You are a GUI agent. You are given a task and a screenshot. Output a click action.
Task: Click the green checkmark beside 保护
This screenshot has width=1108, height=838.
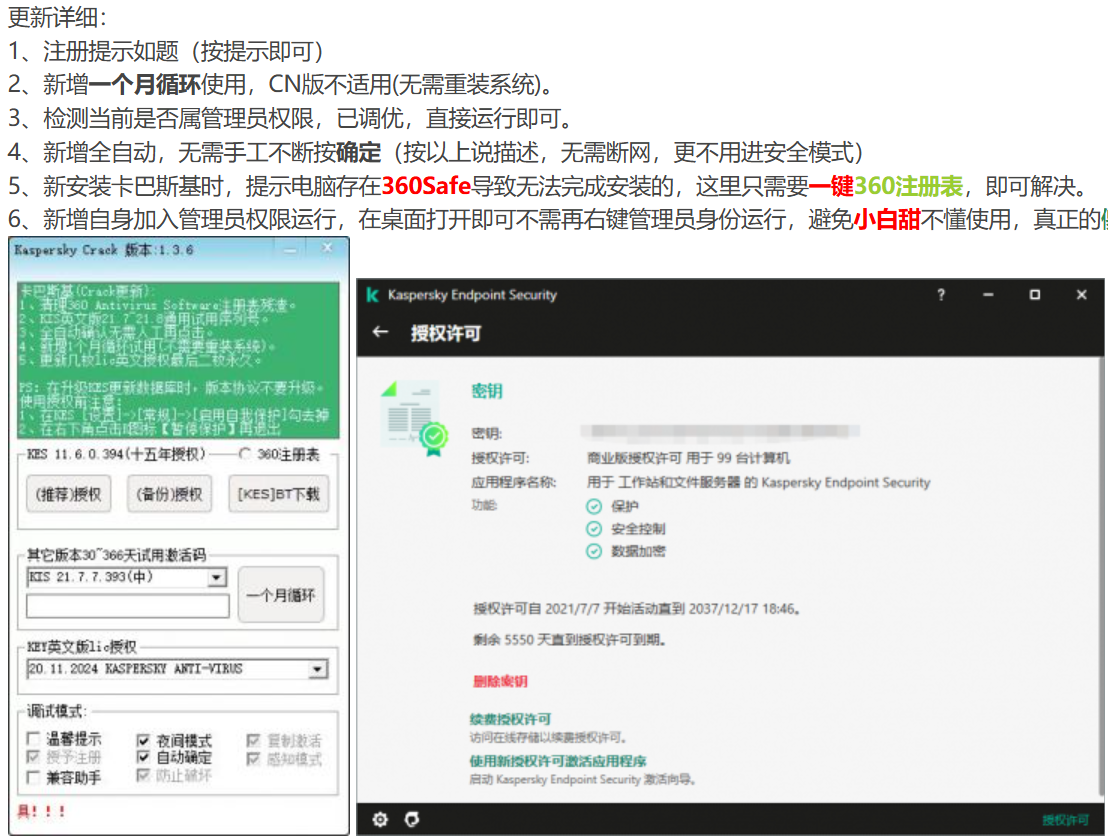[594, 506]
